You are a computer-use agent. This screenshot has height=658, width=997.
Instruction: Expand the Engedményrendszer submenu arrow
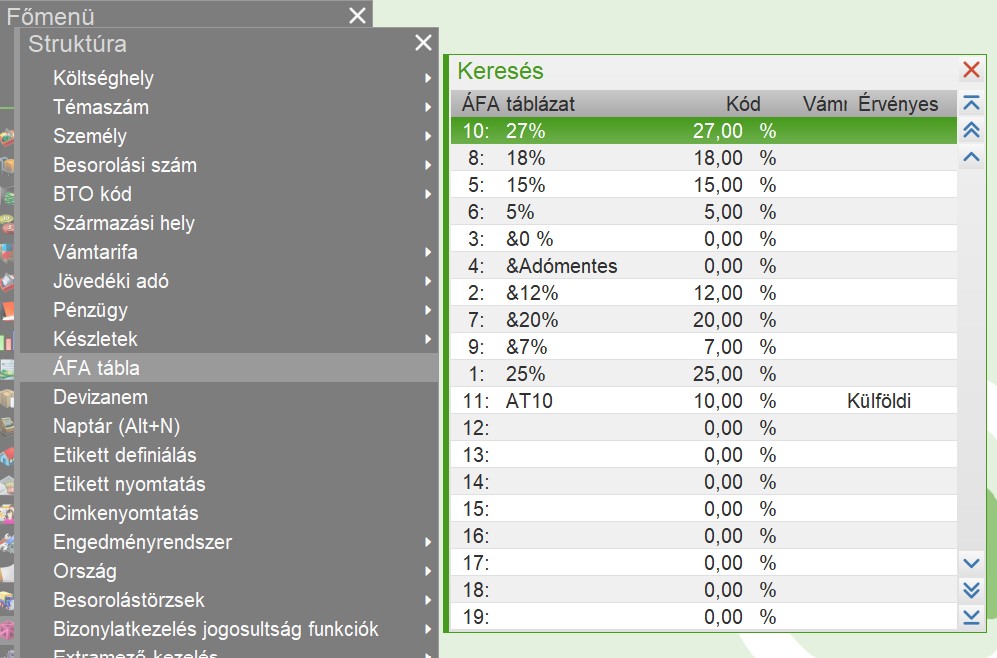point(428,542)
